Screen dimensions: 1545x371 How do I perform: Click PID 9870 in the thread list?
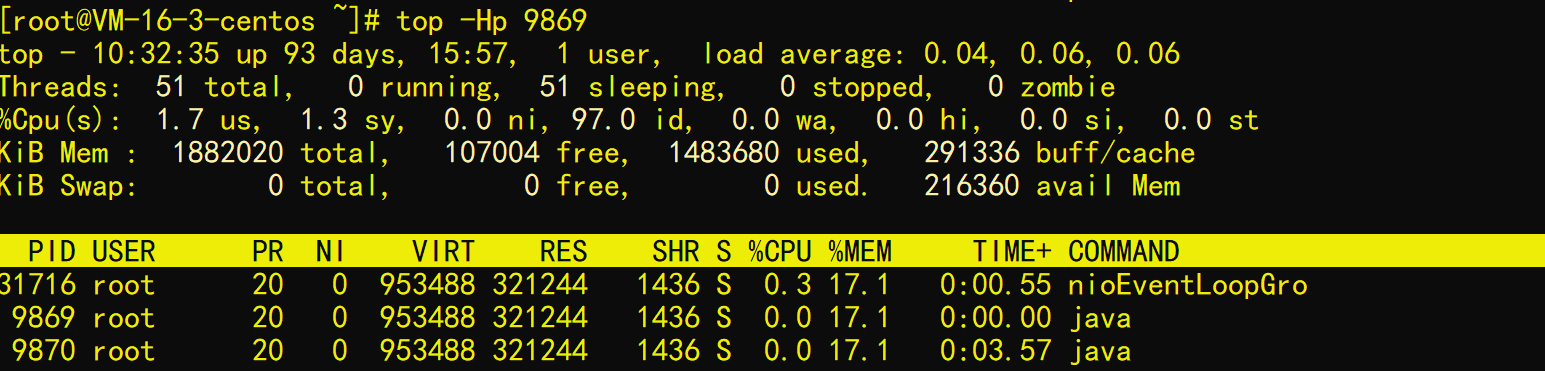43,351
